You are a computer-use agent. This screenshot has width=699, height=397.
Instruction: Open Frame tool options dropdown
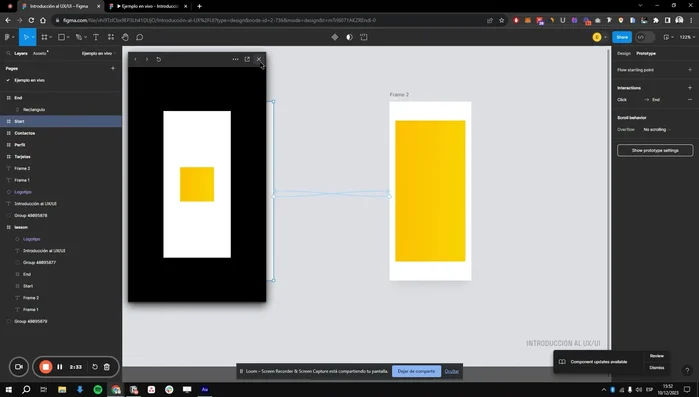pyautogui.click(x=51, y=37)
